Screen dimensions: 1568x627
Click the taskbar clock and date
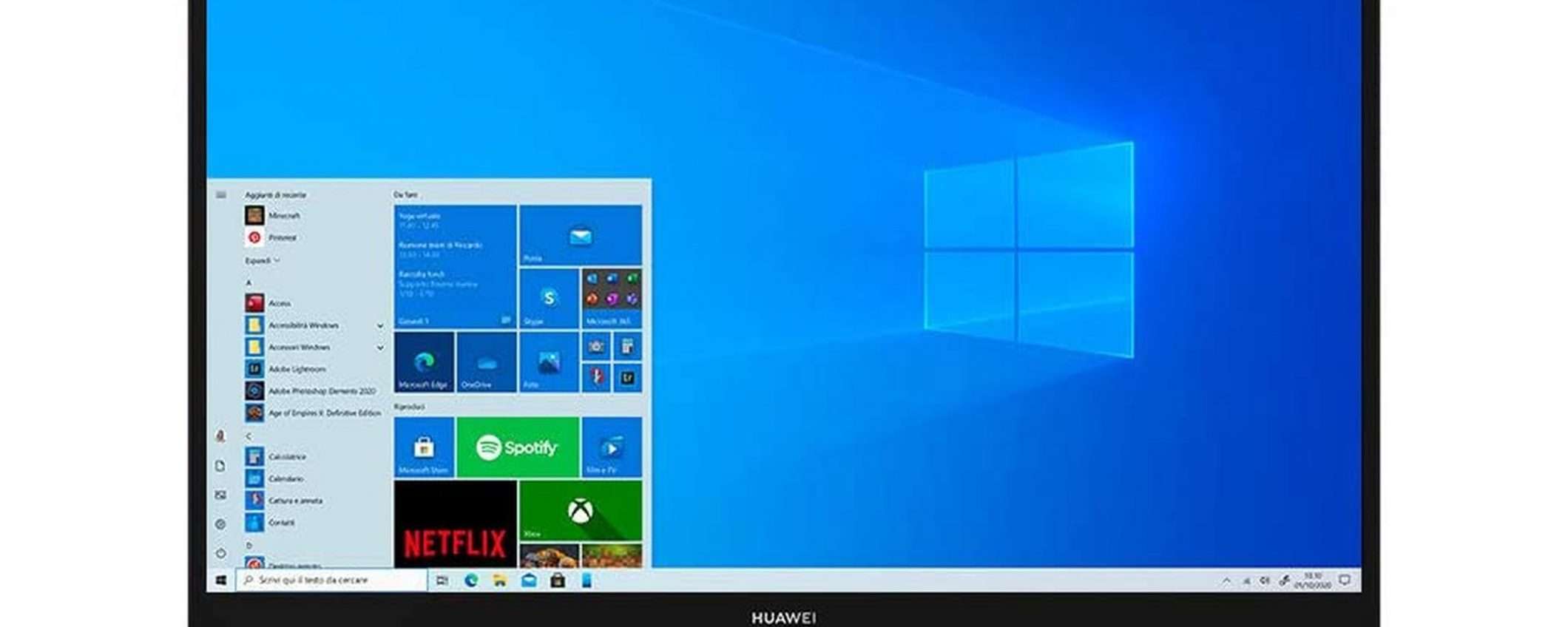pyautogui.click(x=1313, y=580)
